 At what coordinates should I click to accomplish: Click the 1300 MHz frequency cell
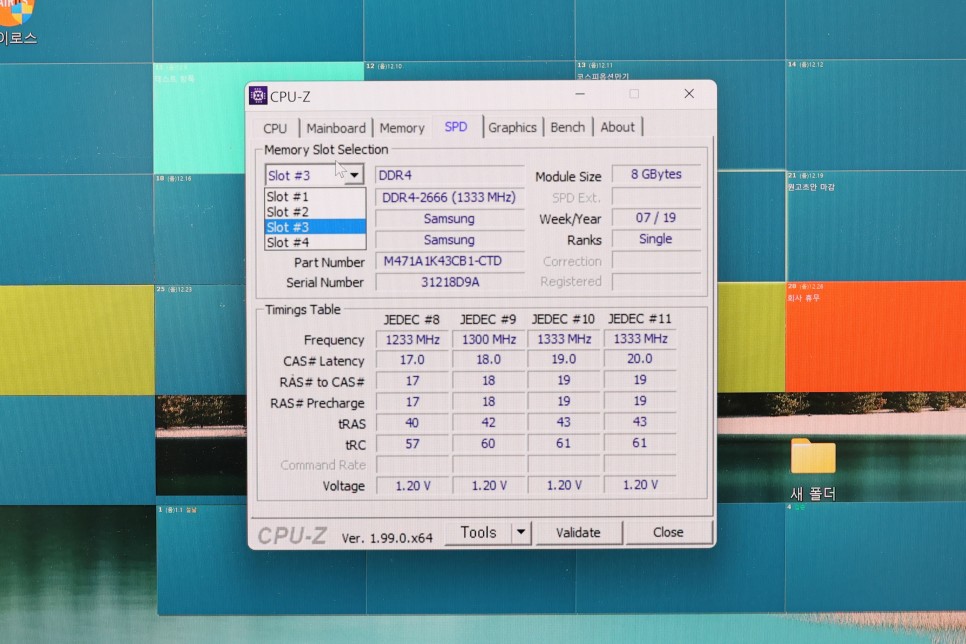click(x=489, y=340)
